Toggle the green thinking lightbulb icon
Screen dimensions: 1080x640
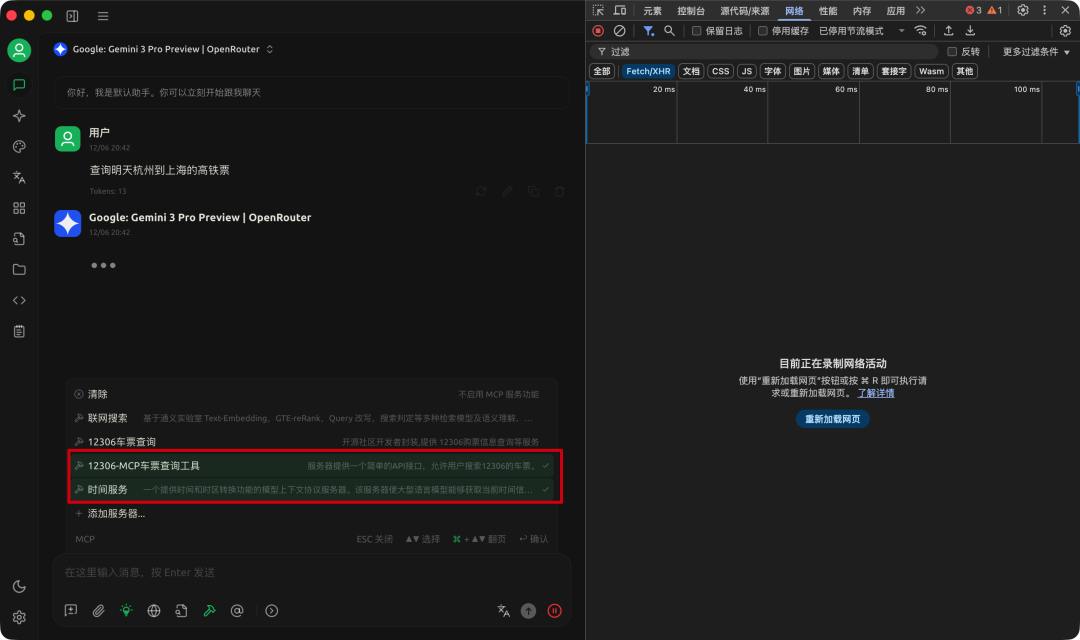(x=125, y=610)
